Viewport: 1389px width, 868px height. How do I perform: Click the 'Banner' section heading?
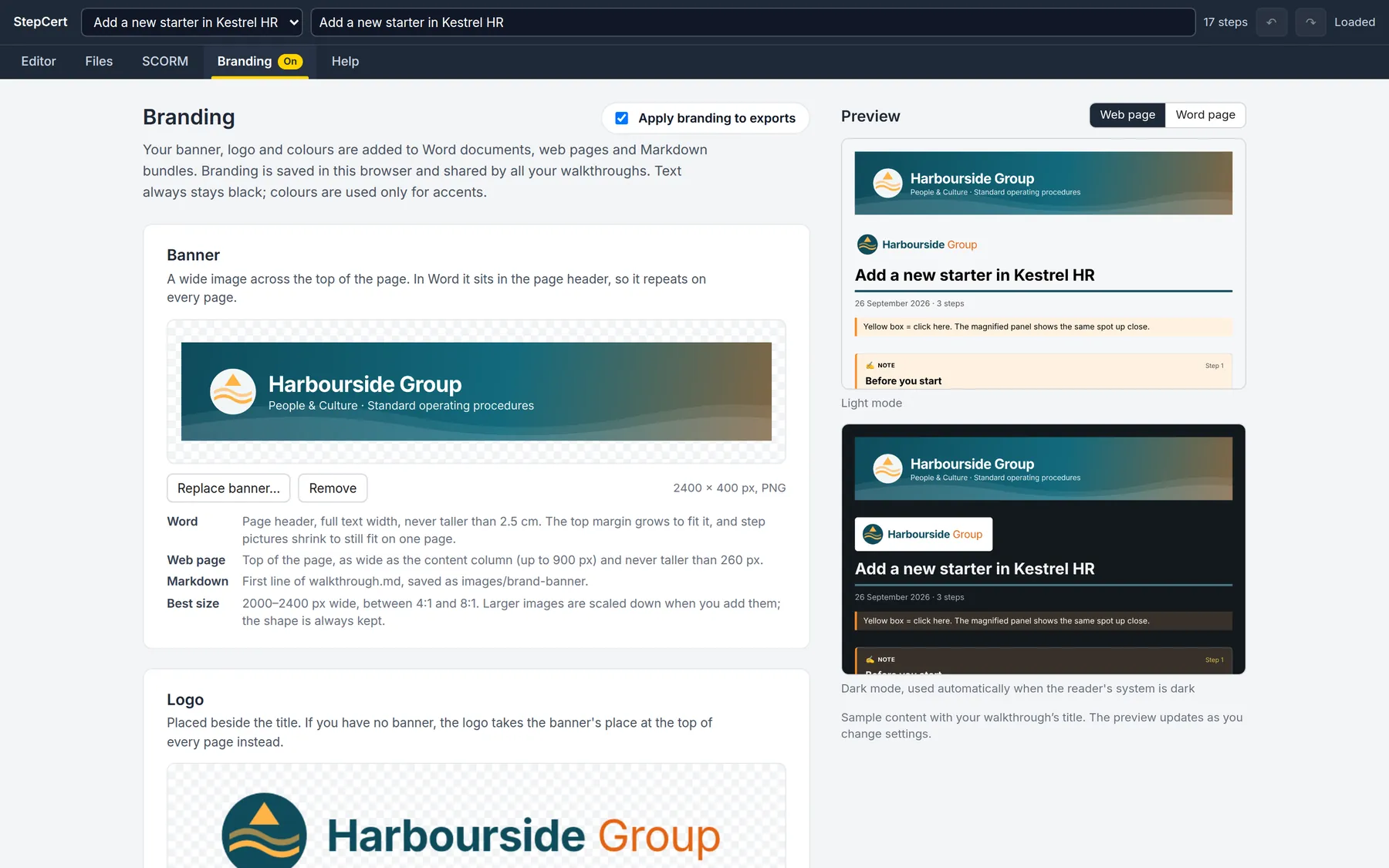click(193, 255)
